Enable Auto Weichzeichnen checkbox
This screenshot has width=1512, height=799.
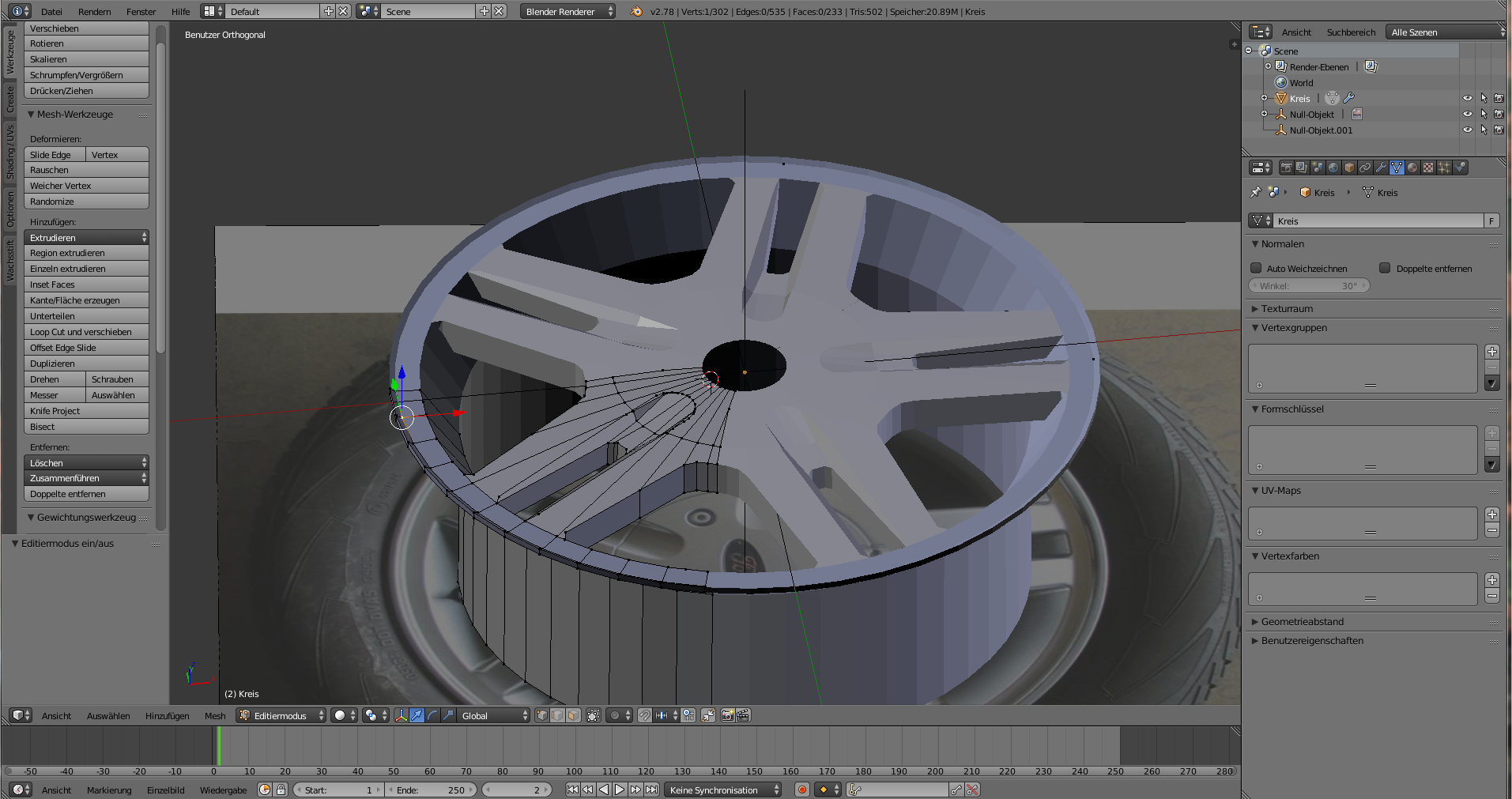click(1256, 269)
